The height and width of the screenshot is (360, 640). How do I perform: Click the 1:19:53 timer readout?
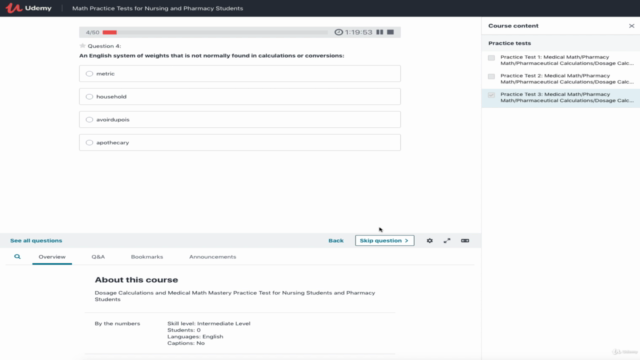pyautogui.click(x=358, y=32)
